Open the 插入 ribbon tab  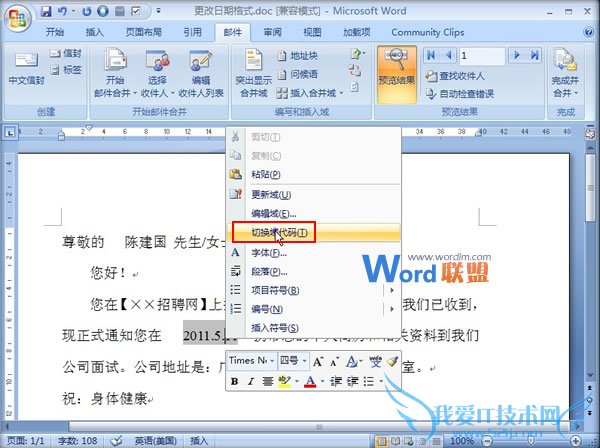pos(95,32)
